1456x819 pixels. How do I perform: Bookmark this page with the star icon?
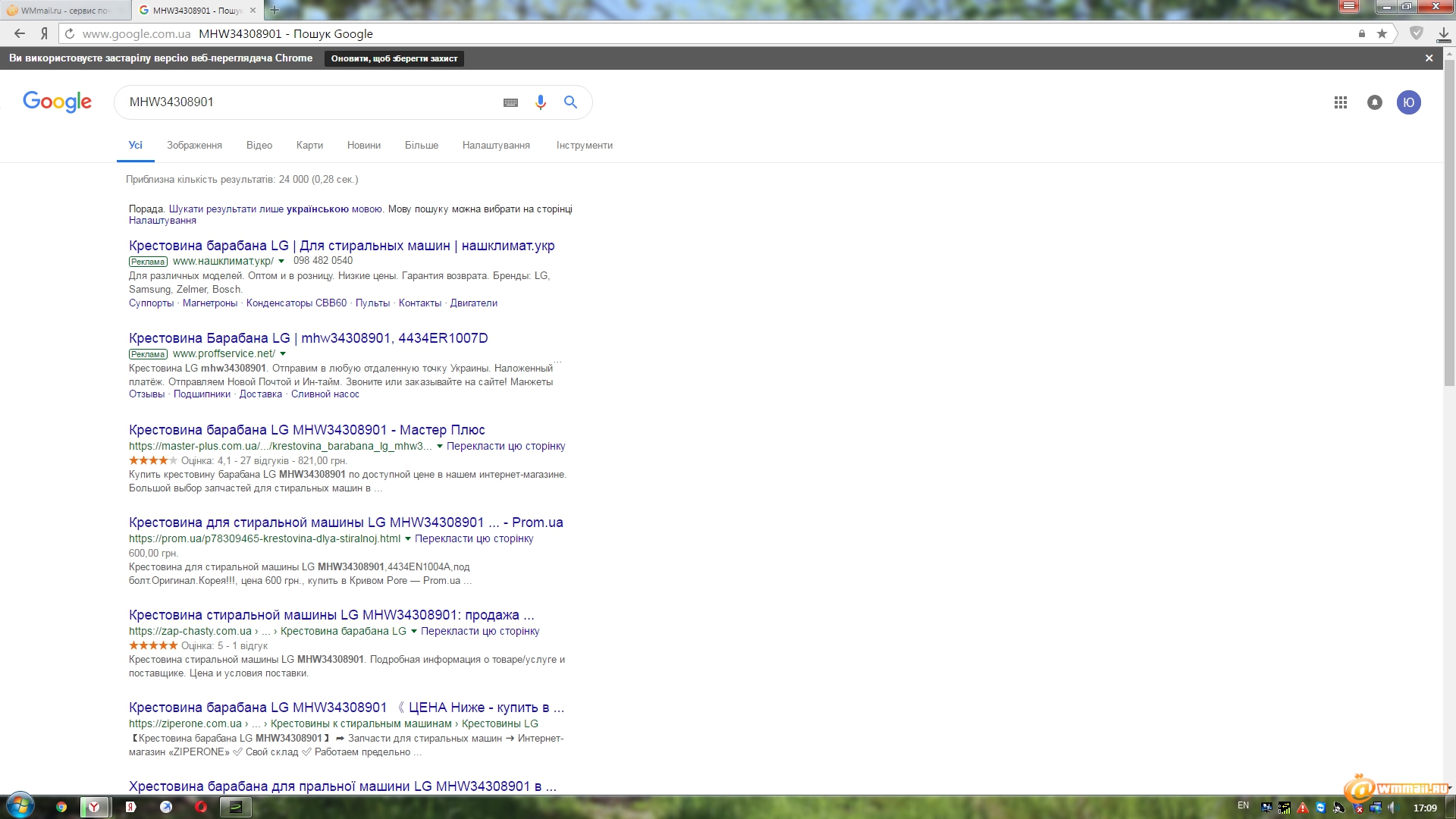coord(1382,33)
